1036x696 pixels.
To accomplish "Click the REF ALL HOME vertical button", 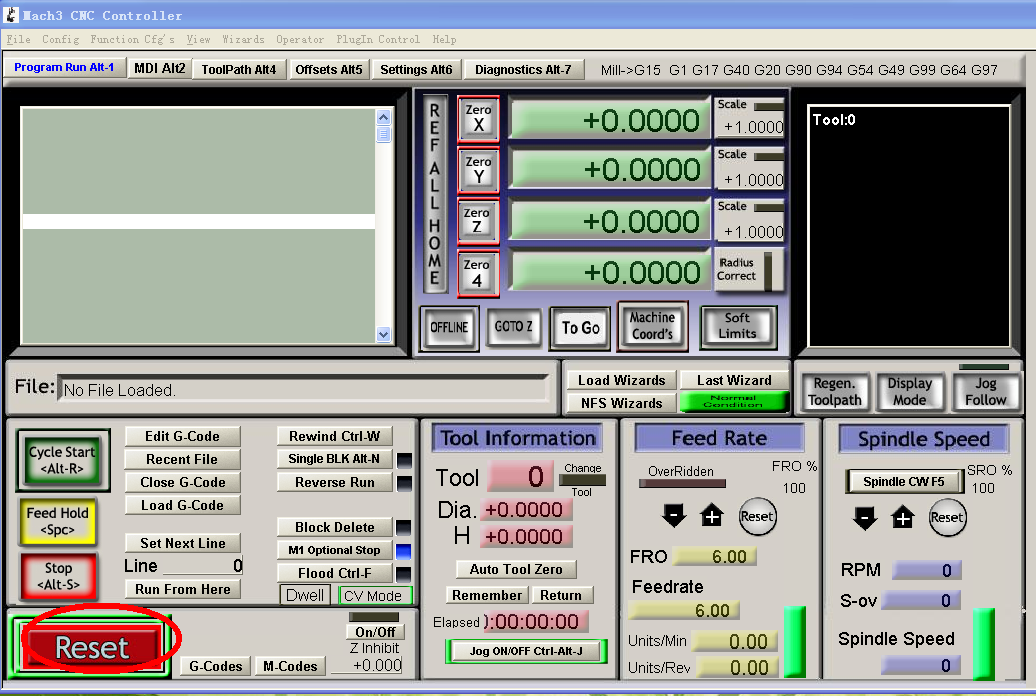I will 435,194.
